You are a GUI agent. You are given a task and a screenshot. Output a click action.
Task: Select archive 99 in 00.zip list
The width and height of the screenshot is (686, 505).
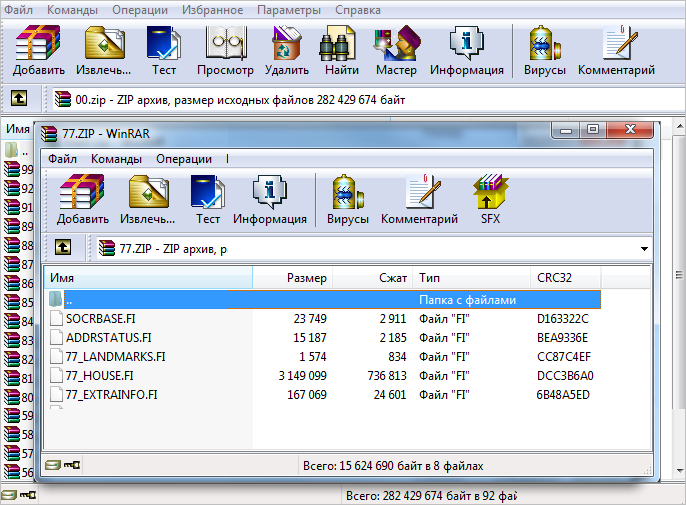click(18, 169)
